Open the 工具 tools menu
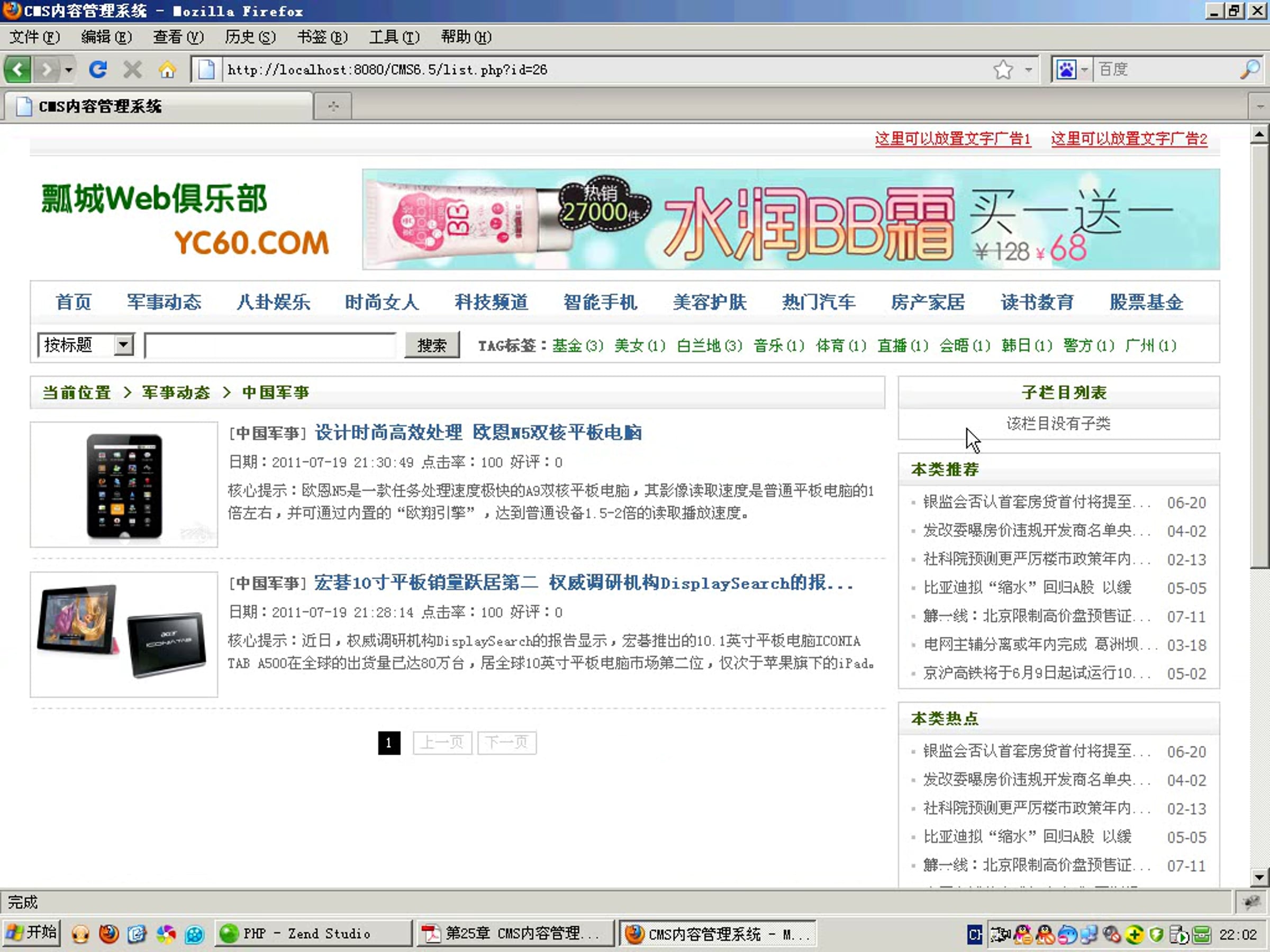This screenshot has width=1270, height=952. (x=394, y=38)
